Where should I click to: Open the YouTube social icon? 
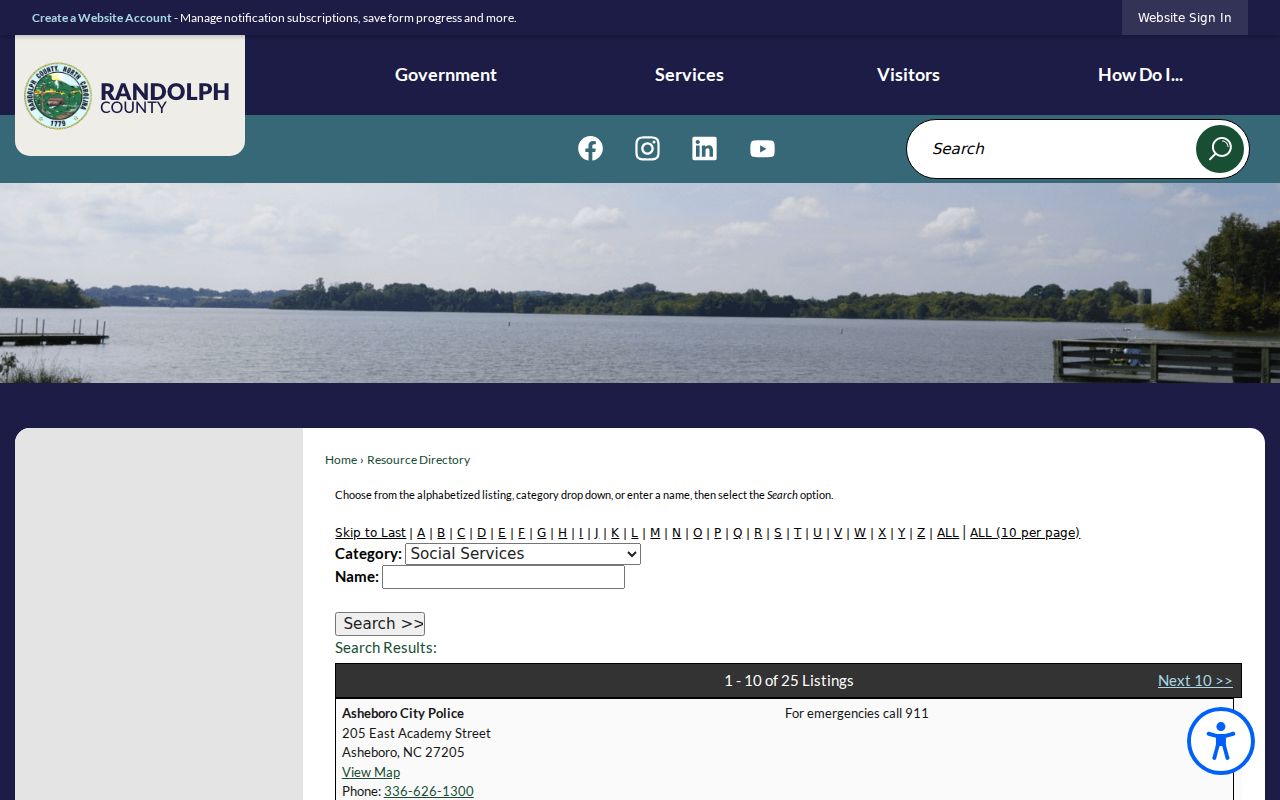click(762, 148)
